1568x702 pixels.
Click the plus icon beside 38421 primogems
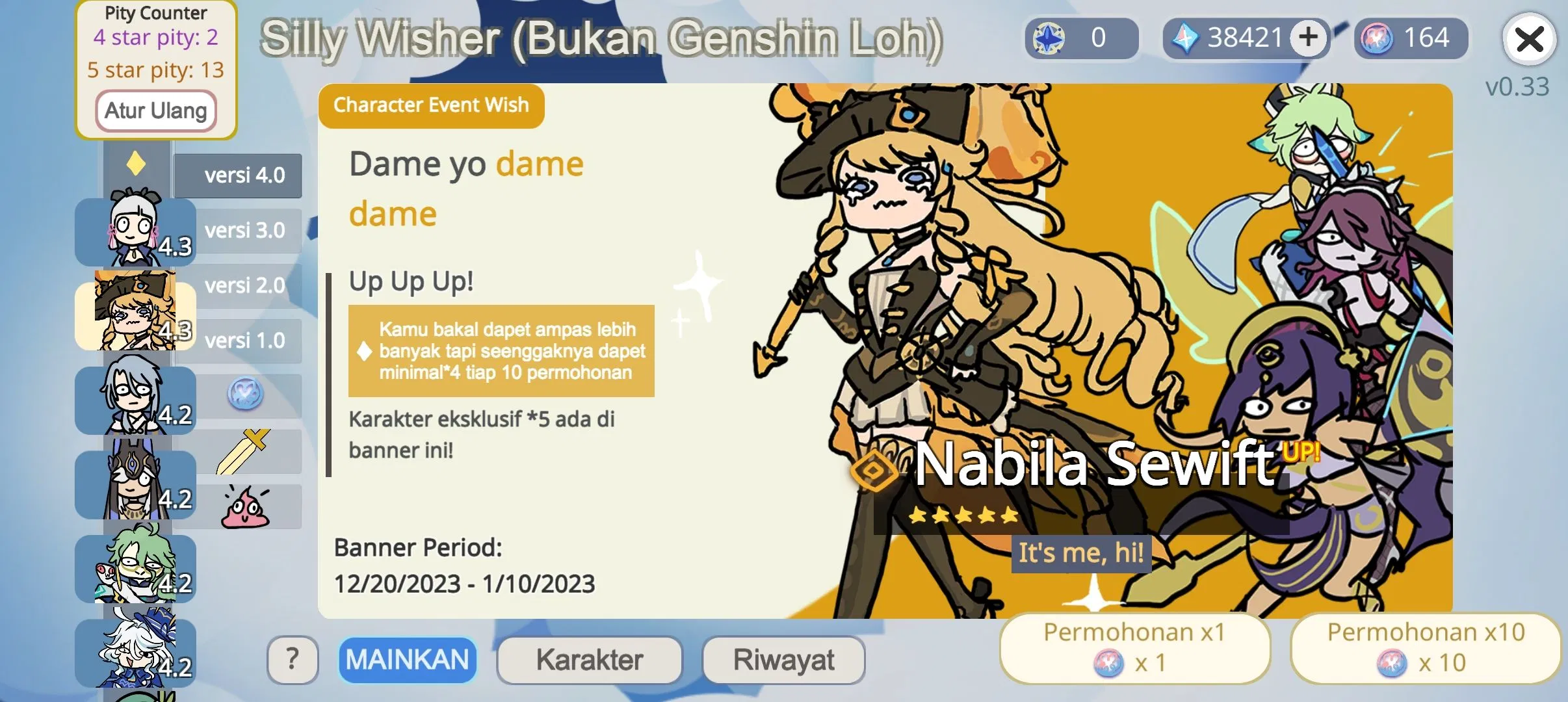click(1308, 37)
